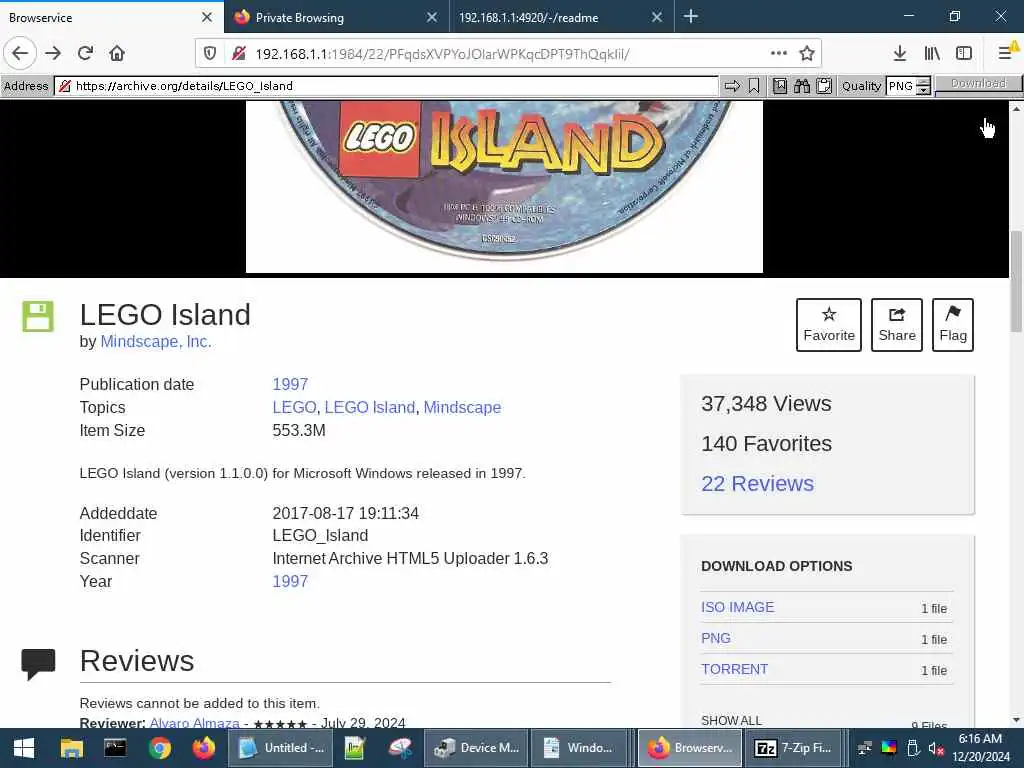Image resolution: width=1024 pixels, height=768 pixels.
Task: Click the Favorite button
Action: coord(829,325)
